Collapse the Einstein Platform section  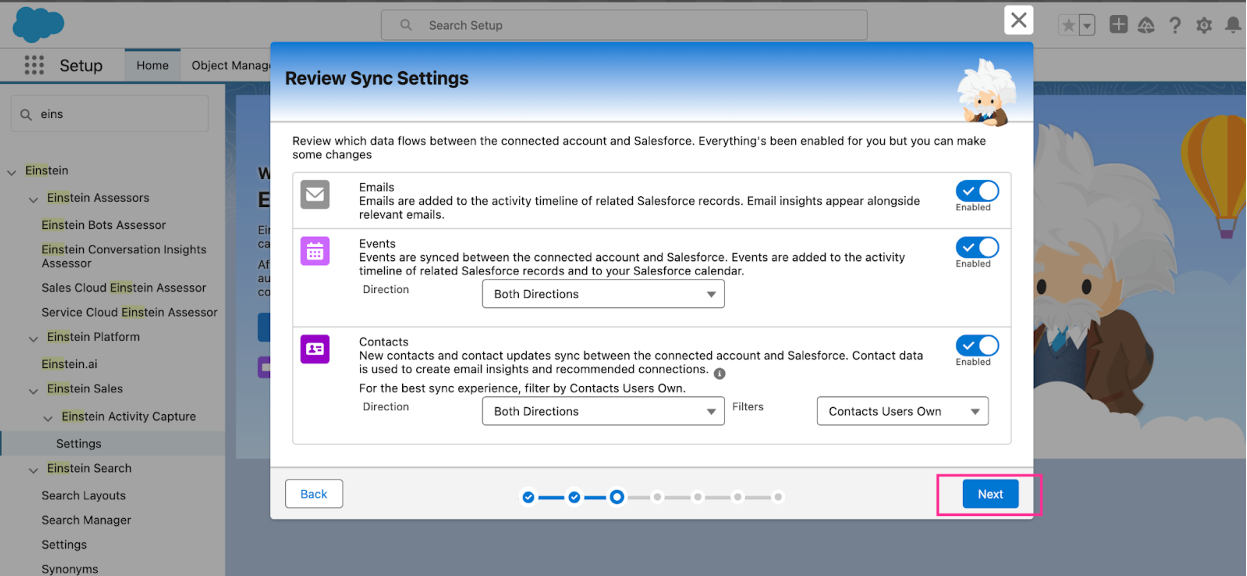click(x=33, y=338)
